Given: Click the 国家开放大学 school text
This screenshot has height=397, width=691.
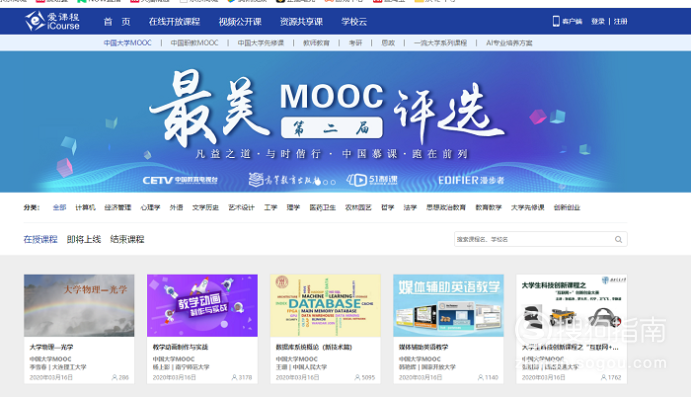Looking at the screenshot, I should [x=439, y=367].
